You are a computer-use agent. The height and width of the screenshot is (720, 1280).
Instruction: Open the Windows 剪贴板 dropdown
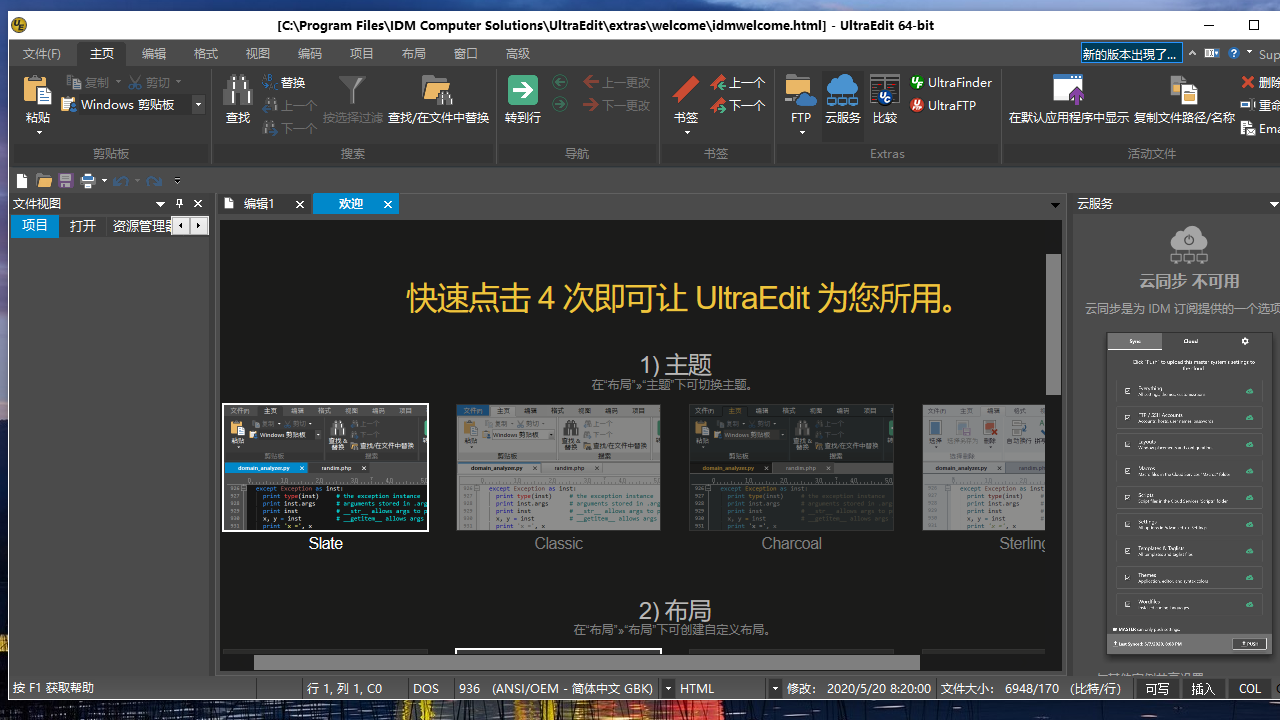pyautogui.click(x=197, y=104)
